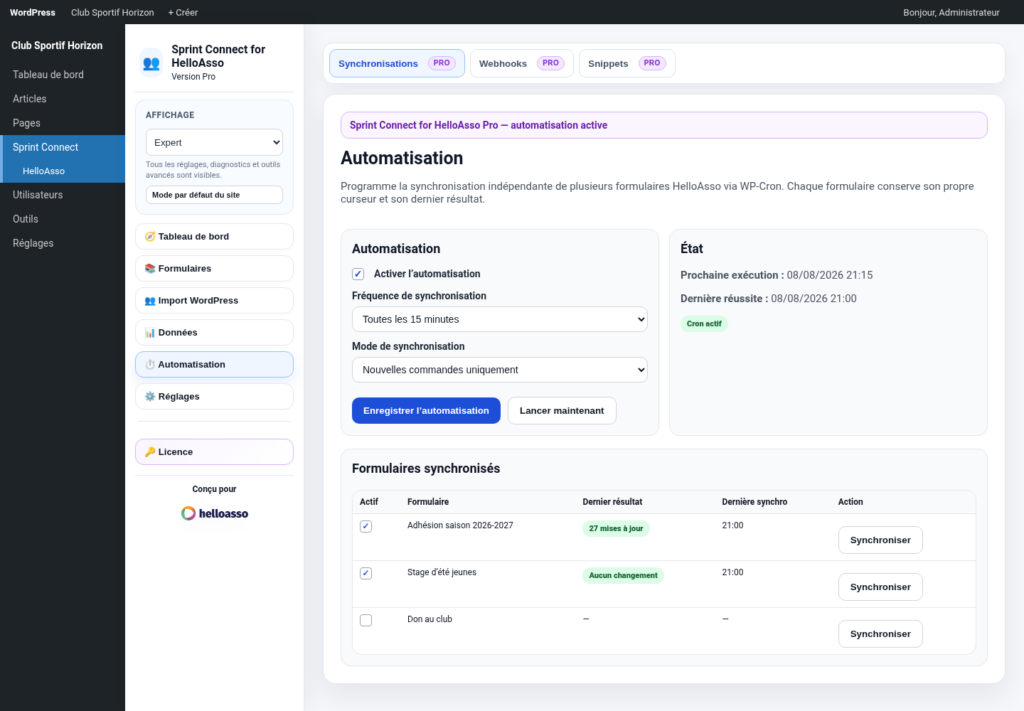The image size is (1024, 711).
Task: Click the key icon beside Licence
Action: (150, 452)
